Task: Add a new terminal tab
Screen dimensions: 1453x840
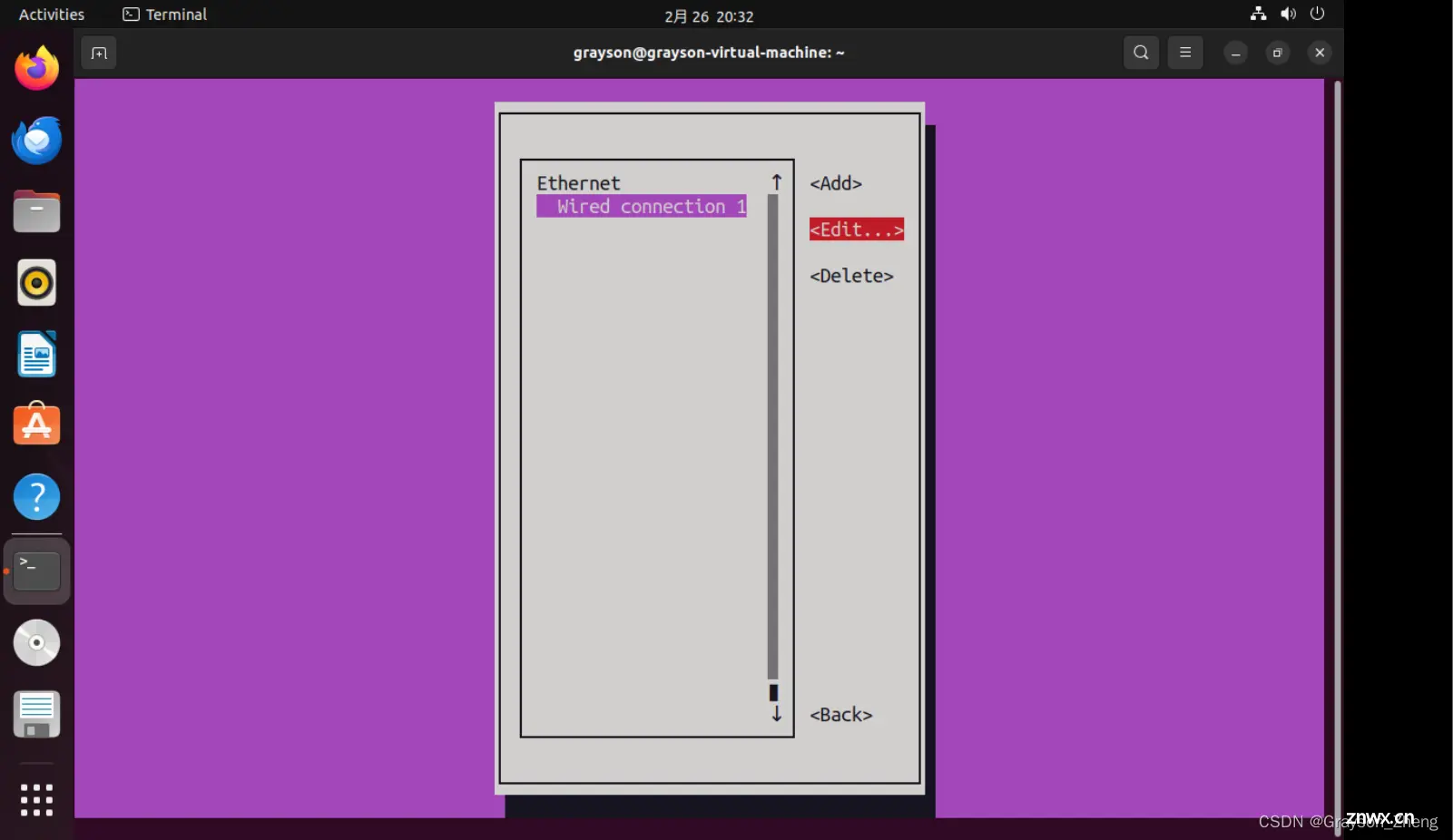Action: tap(99, 53)
